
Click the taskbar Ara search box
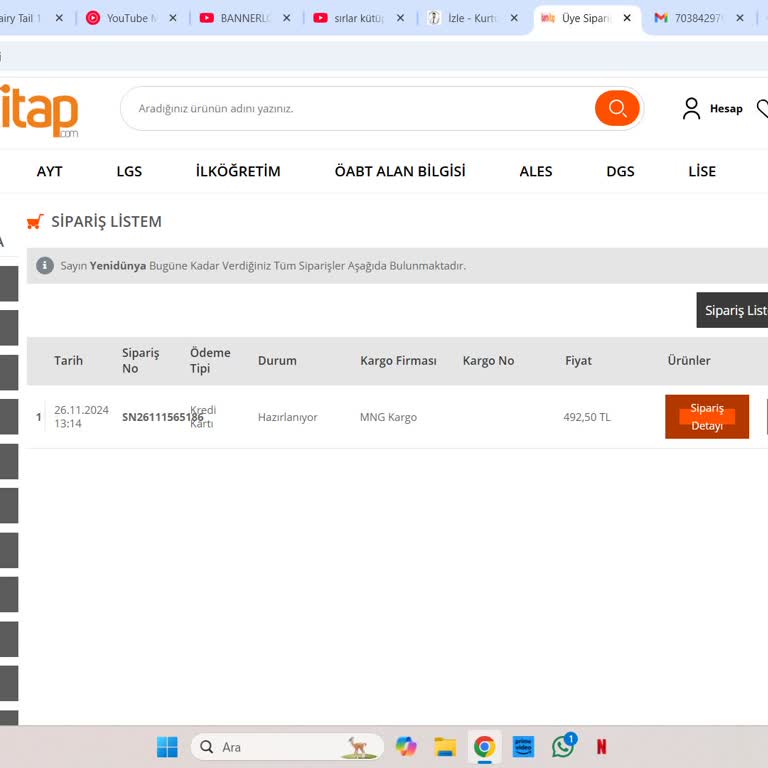pos(287,747)
